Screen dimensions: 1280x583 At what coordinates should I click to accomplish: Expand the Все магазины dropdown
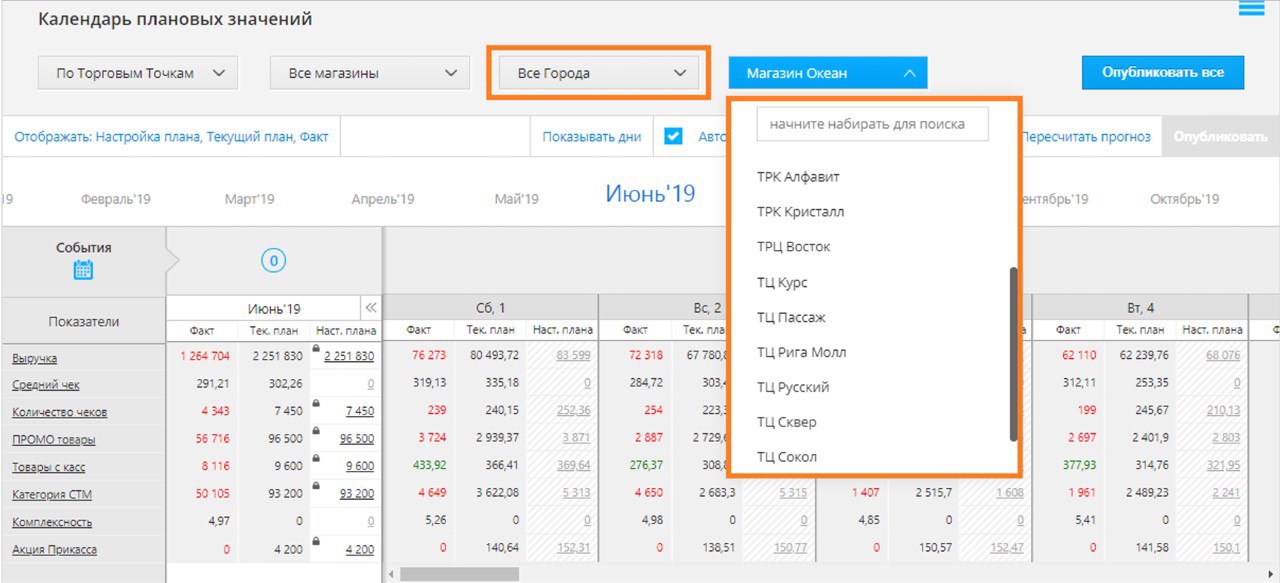[x=369, y=73]
